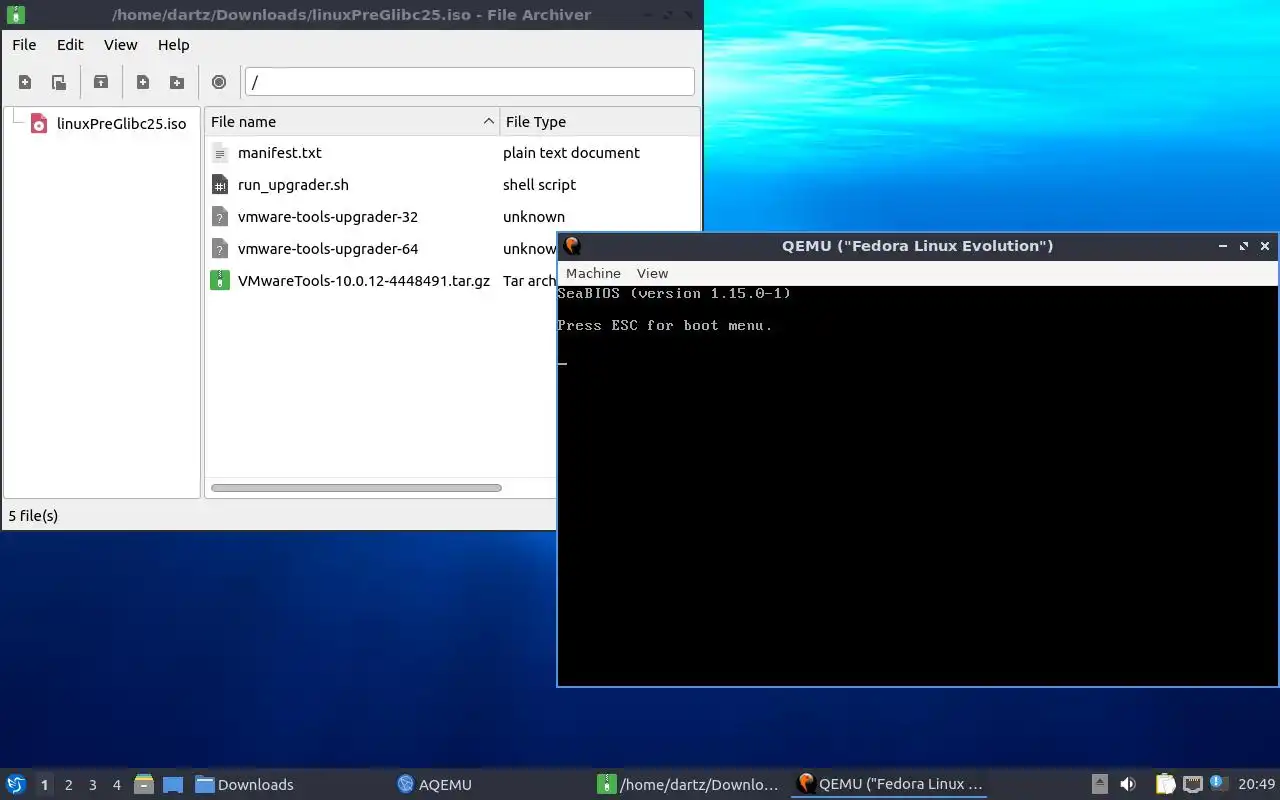The height and width of the screenshot is (800, 1280).
Task: Click the Add folder toolbar icon
Action: click(177, 82)
